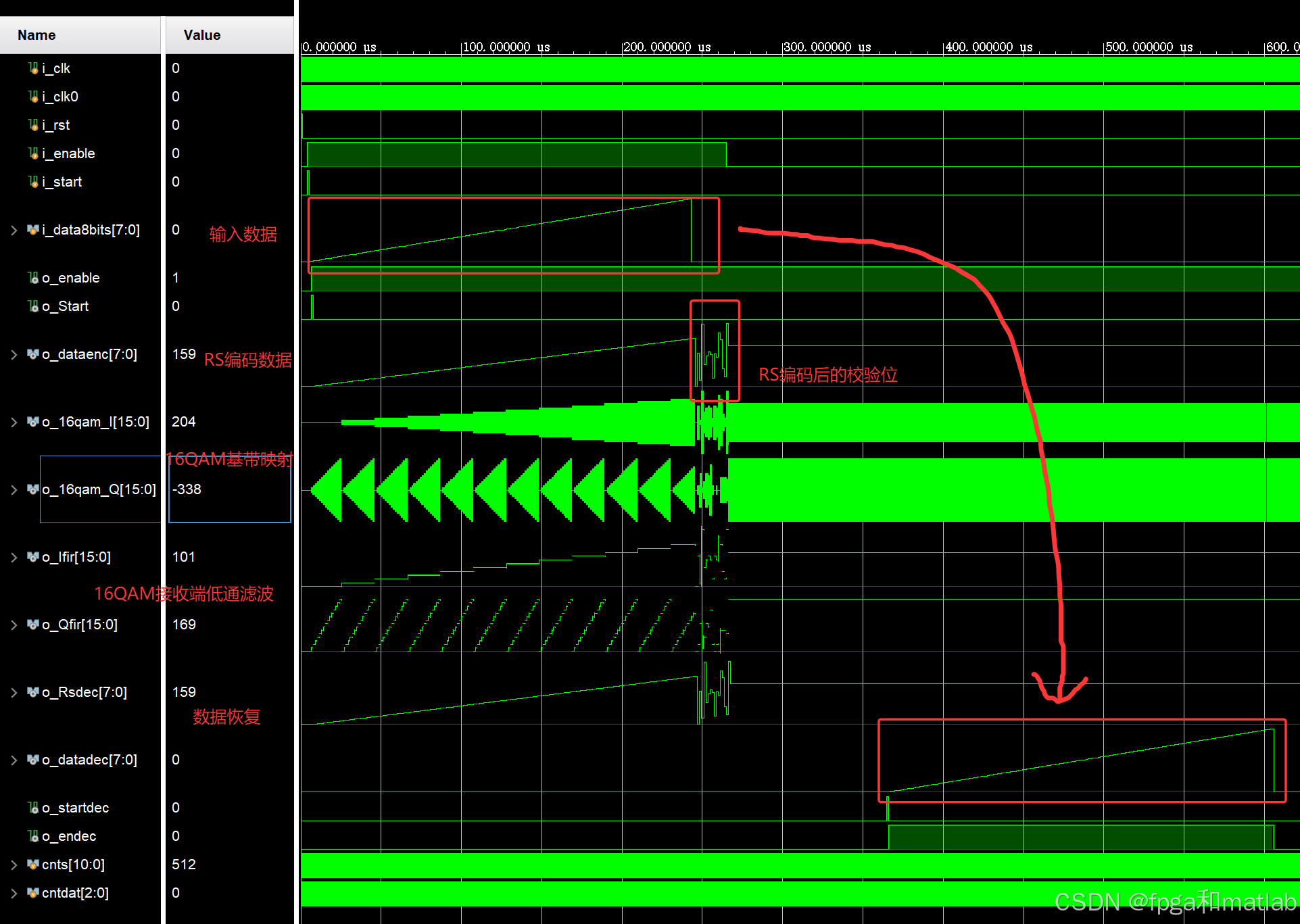Click the Name column header
The width and height of the screenshot is (1300, 924).
point(37,35)
